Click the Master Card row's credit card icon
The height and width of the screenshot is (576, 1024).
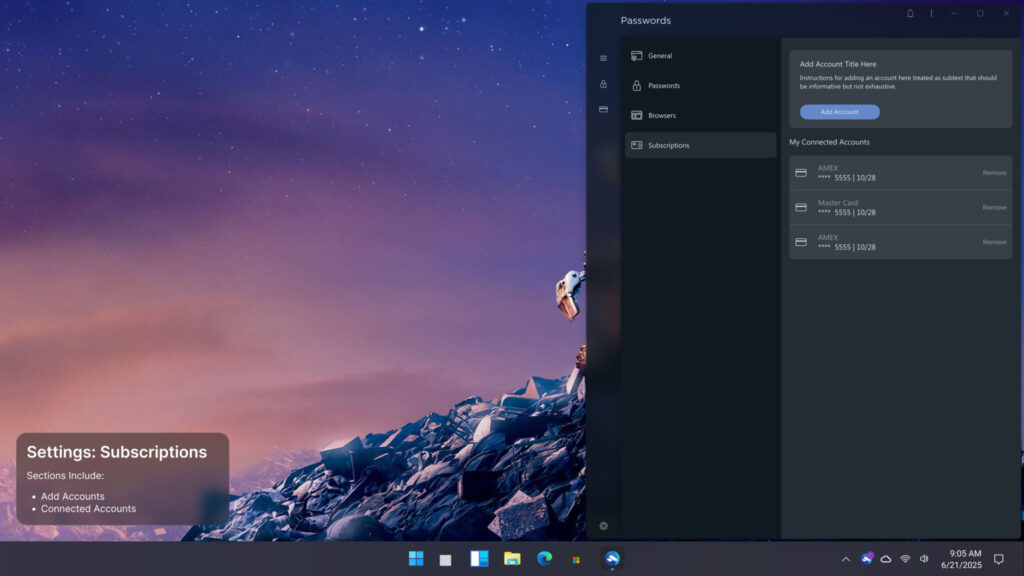tap(801, 207)
